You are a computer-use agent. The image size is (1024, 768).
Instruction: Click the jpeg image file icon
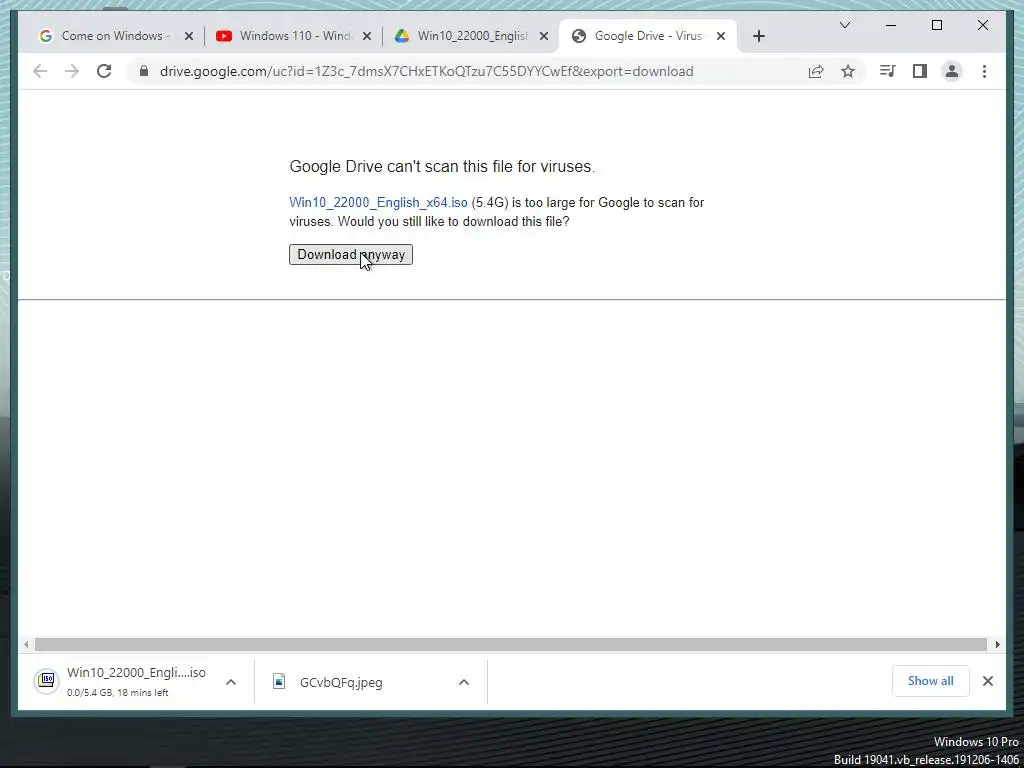click(x=279, y=682)
